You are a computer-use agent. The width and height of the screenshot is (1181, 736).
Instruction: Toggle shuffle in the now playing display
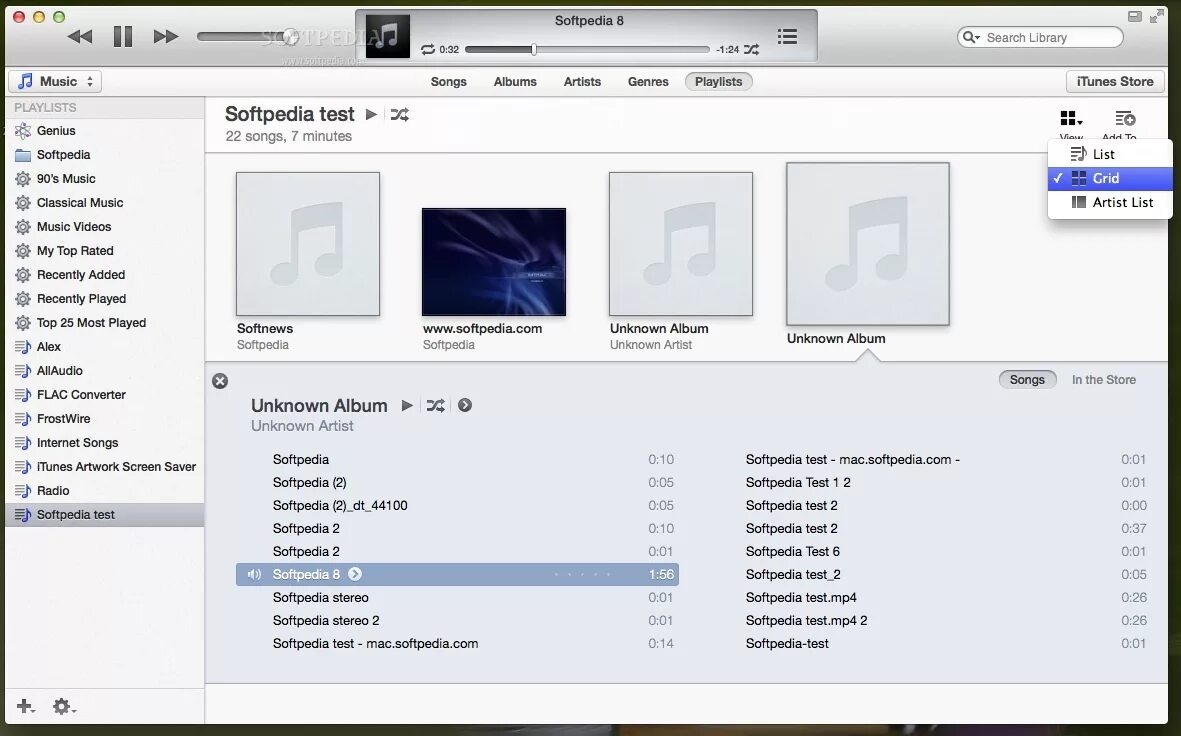click(x=752, y=50)
